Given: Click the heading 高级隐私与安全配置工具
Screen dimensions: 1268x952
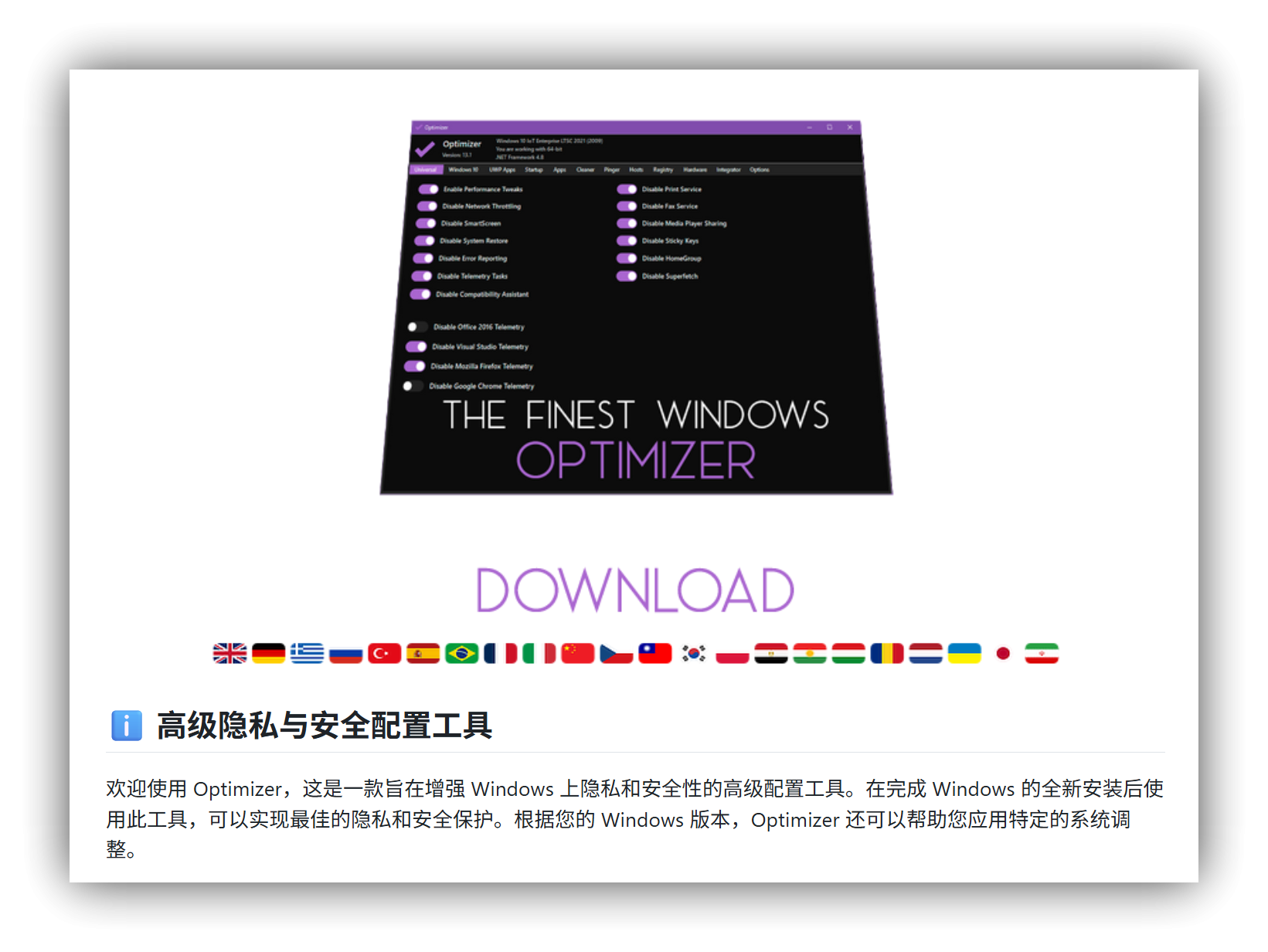Looking at the screenshot, I should point(324,726).
